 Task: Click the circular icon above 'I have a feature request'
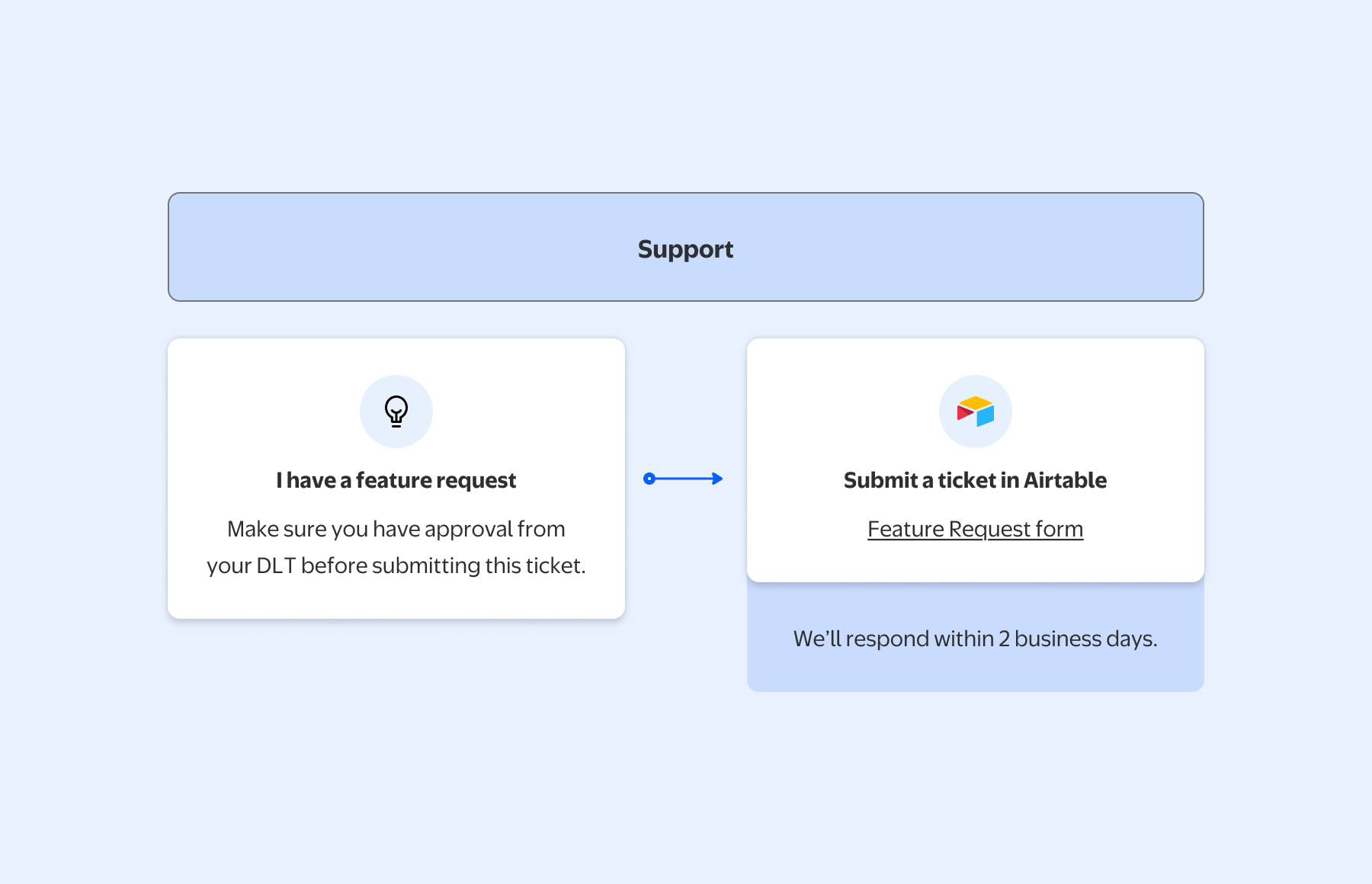396,411
